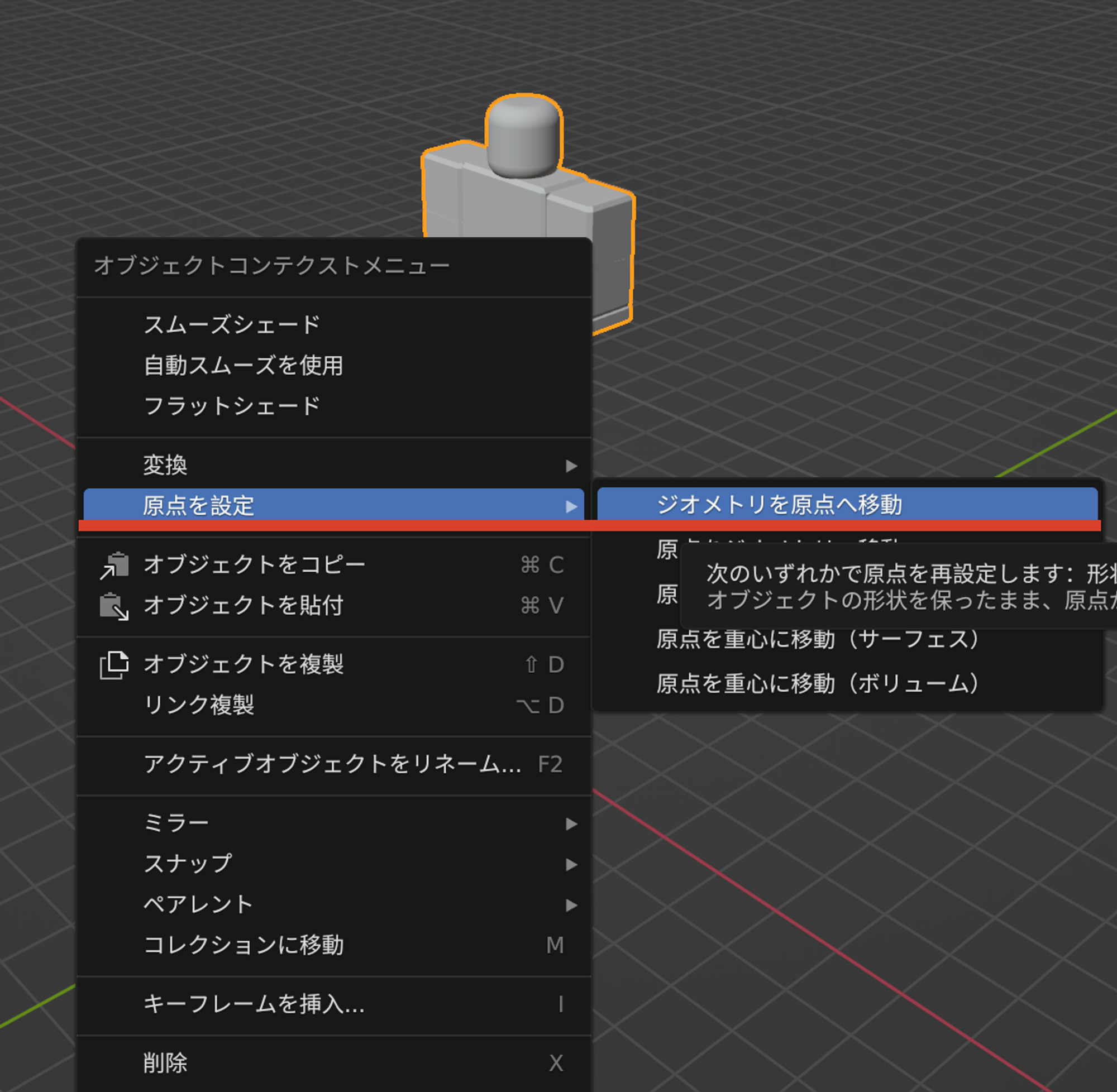Screen dimensions: 1117x1092
Task: Choose コレクションに移動 entry
Action: pyautogui.click(x=333, y=945)
